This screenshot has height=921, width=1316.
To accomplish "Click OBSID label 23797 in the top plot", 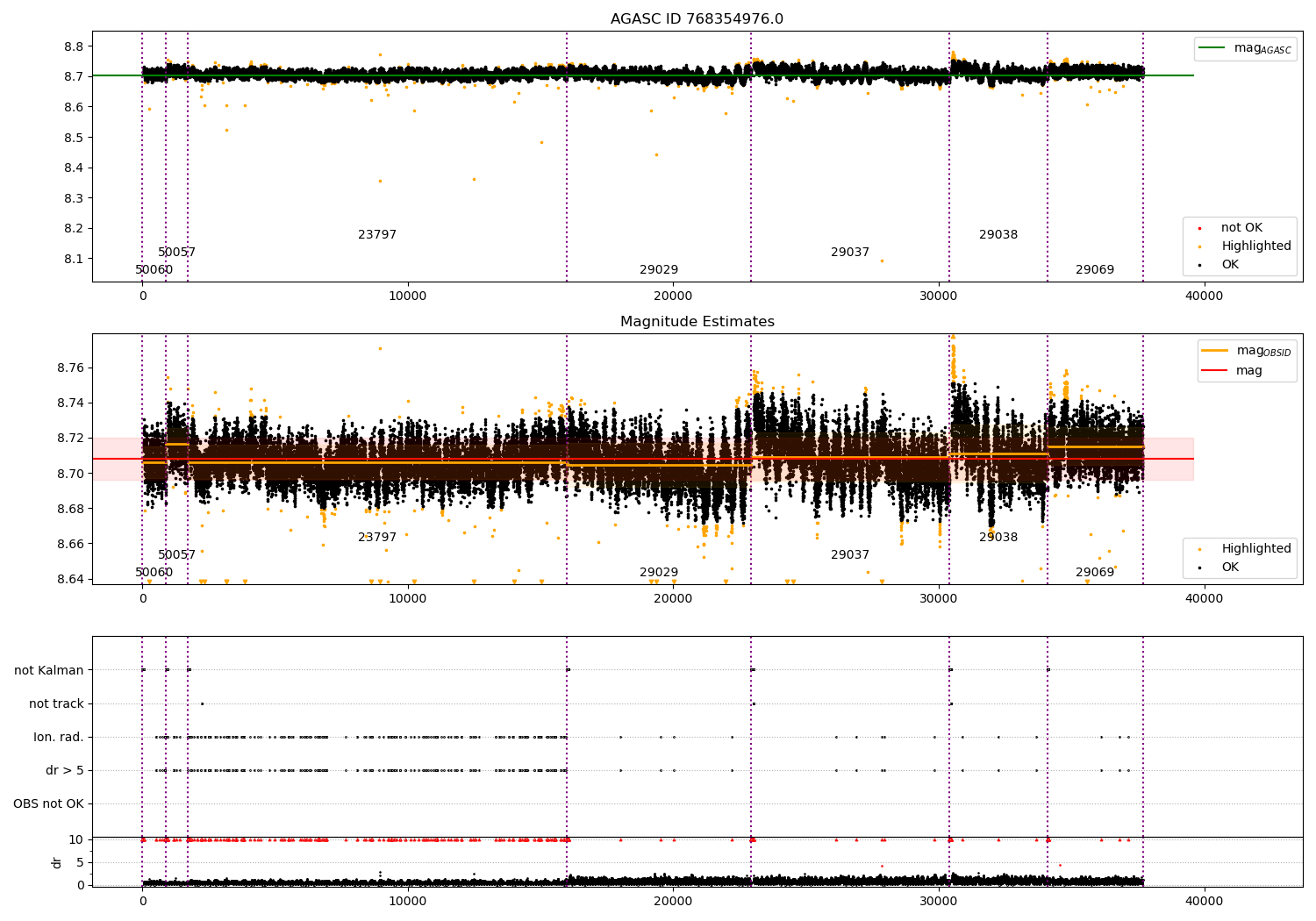I will [377, 235].
